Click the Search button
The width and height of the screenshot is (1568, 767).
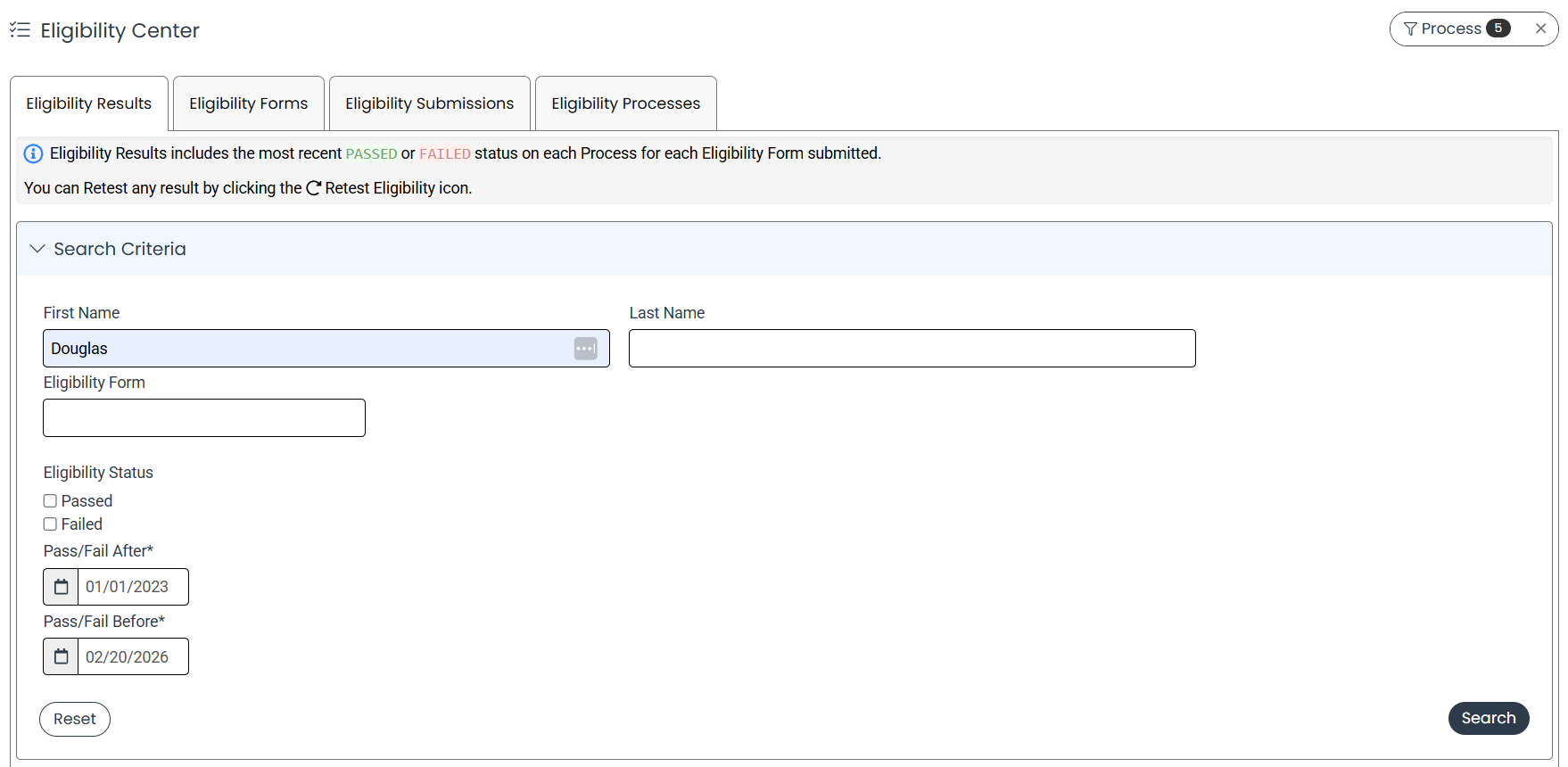[1489, 718]
